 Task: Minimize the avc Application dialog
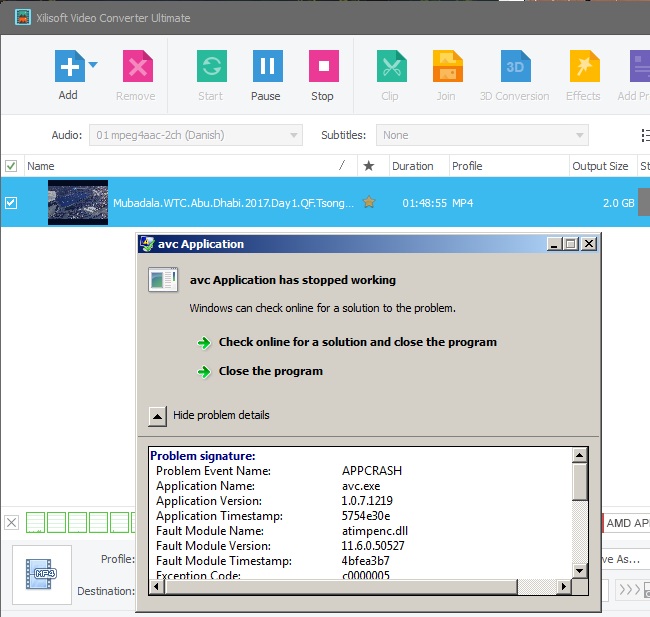(554, 244)
